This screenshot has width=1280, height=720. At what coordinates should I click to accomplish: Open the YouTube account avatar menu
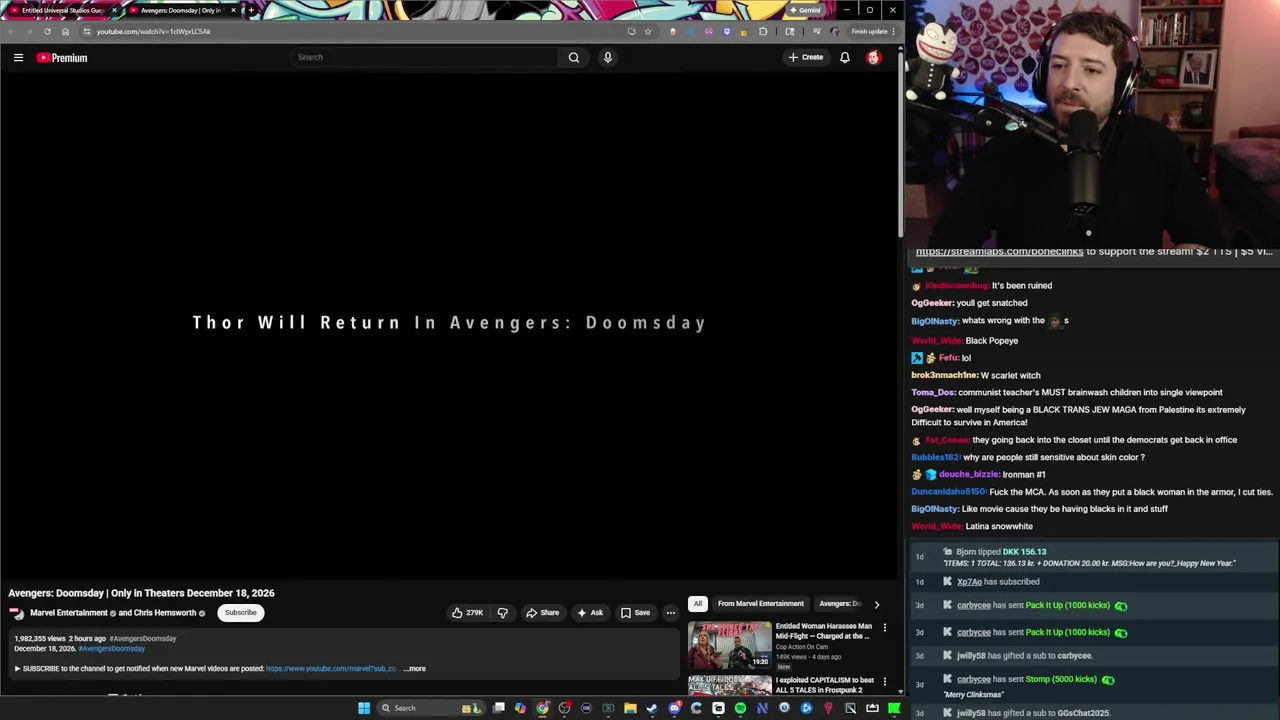tap(874, 57)
